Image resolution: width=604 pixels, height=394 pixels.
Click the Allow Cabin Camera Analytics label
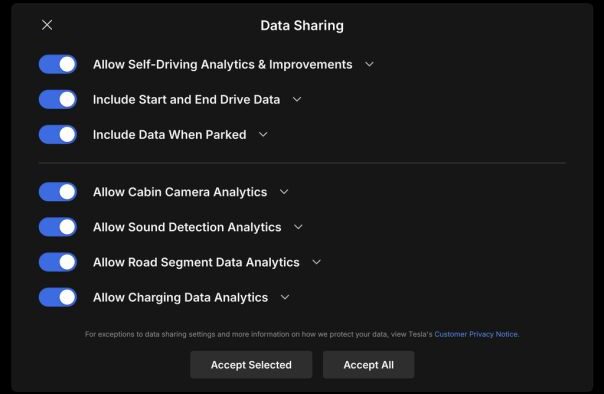180,192
